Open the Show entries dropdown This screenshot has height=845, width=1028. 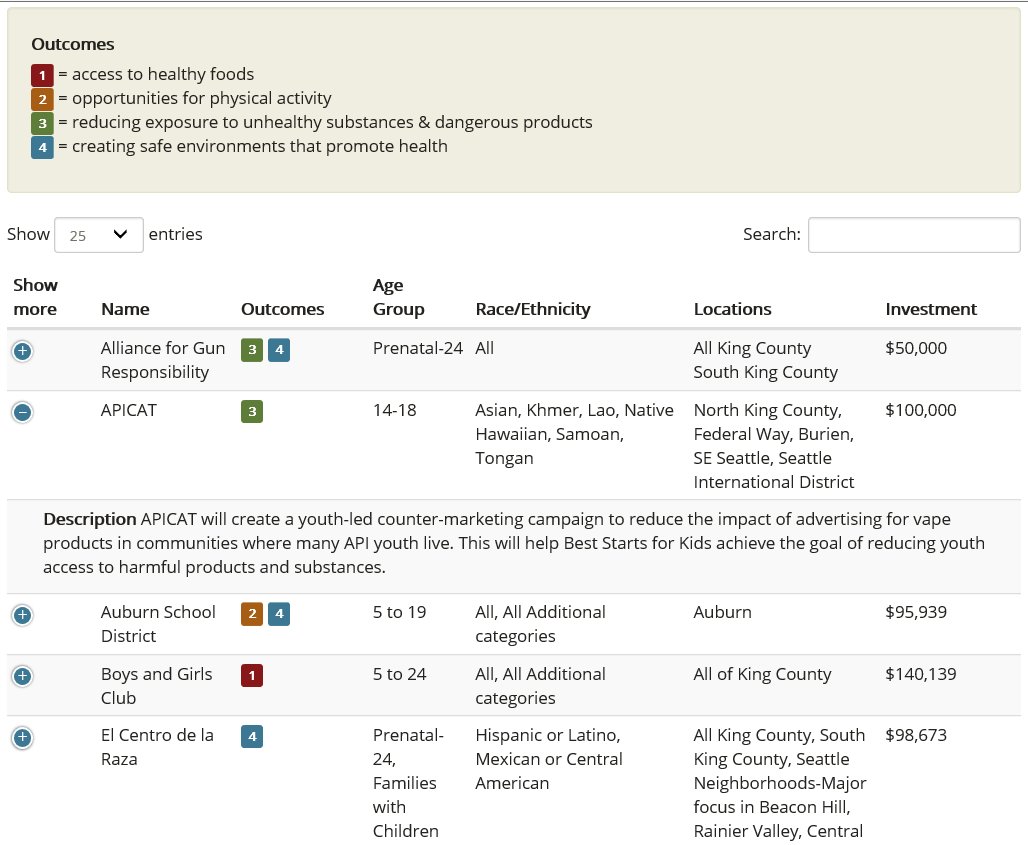(x=99, y=235)
